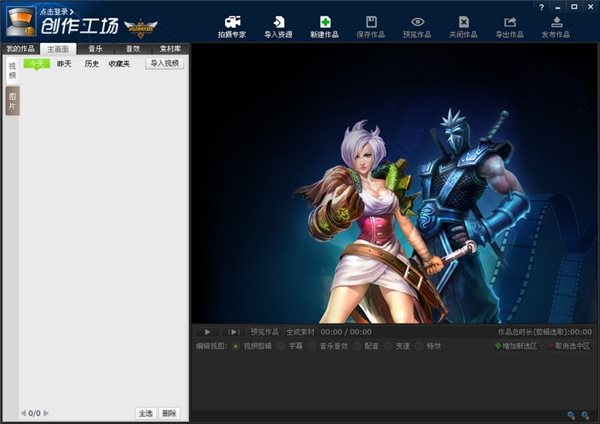Open the 音乐 tab
Image resolution: width=600 pixels, height=424 pixels.
pyautogui.click(x=95, y=49)
